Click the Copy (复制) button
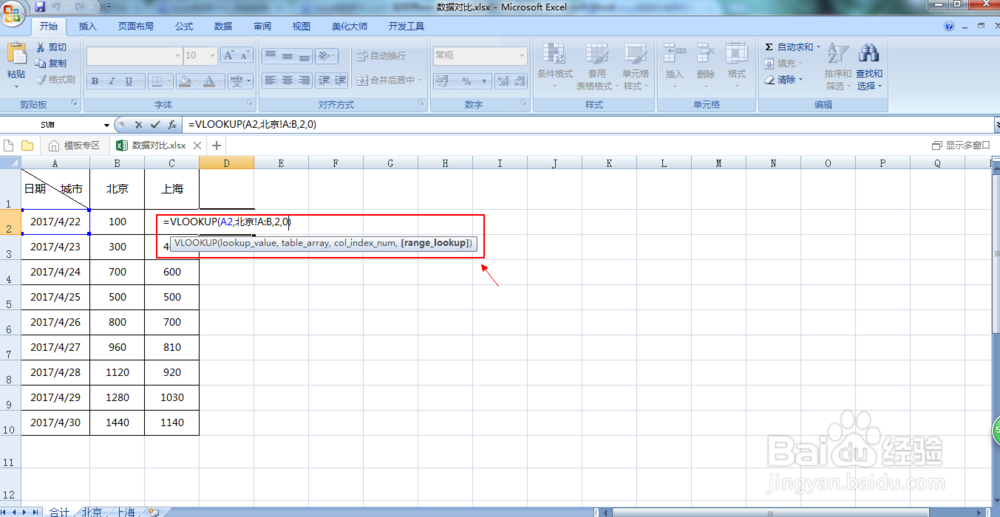1000x517 pixels. (x=51, y=63)
